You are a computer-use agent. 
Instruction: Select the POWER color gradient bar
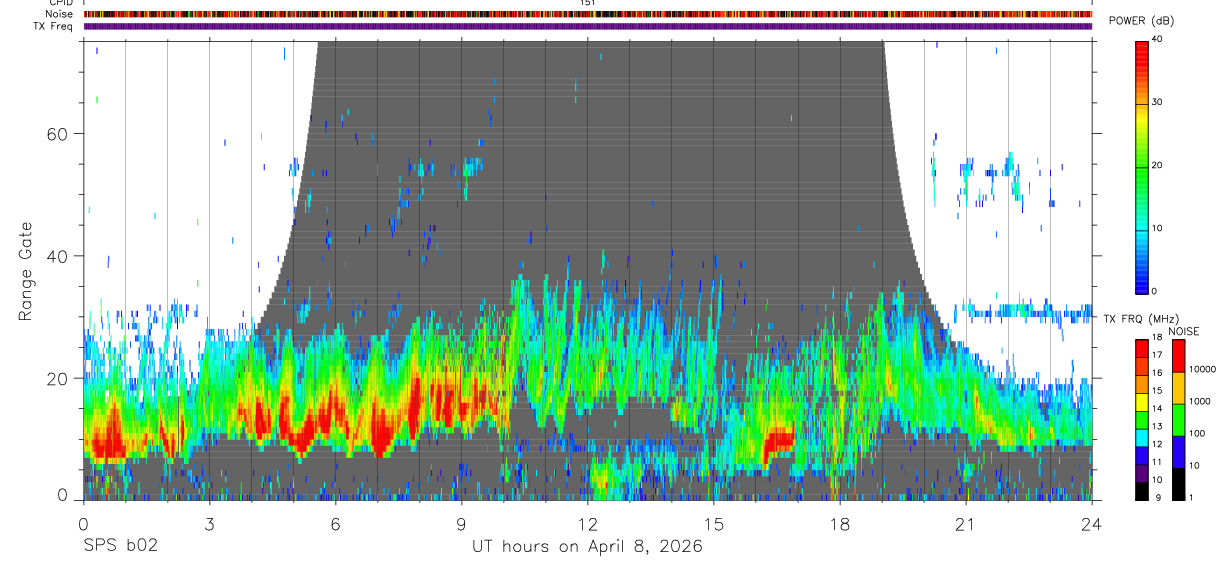1143,166
